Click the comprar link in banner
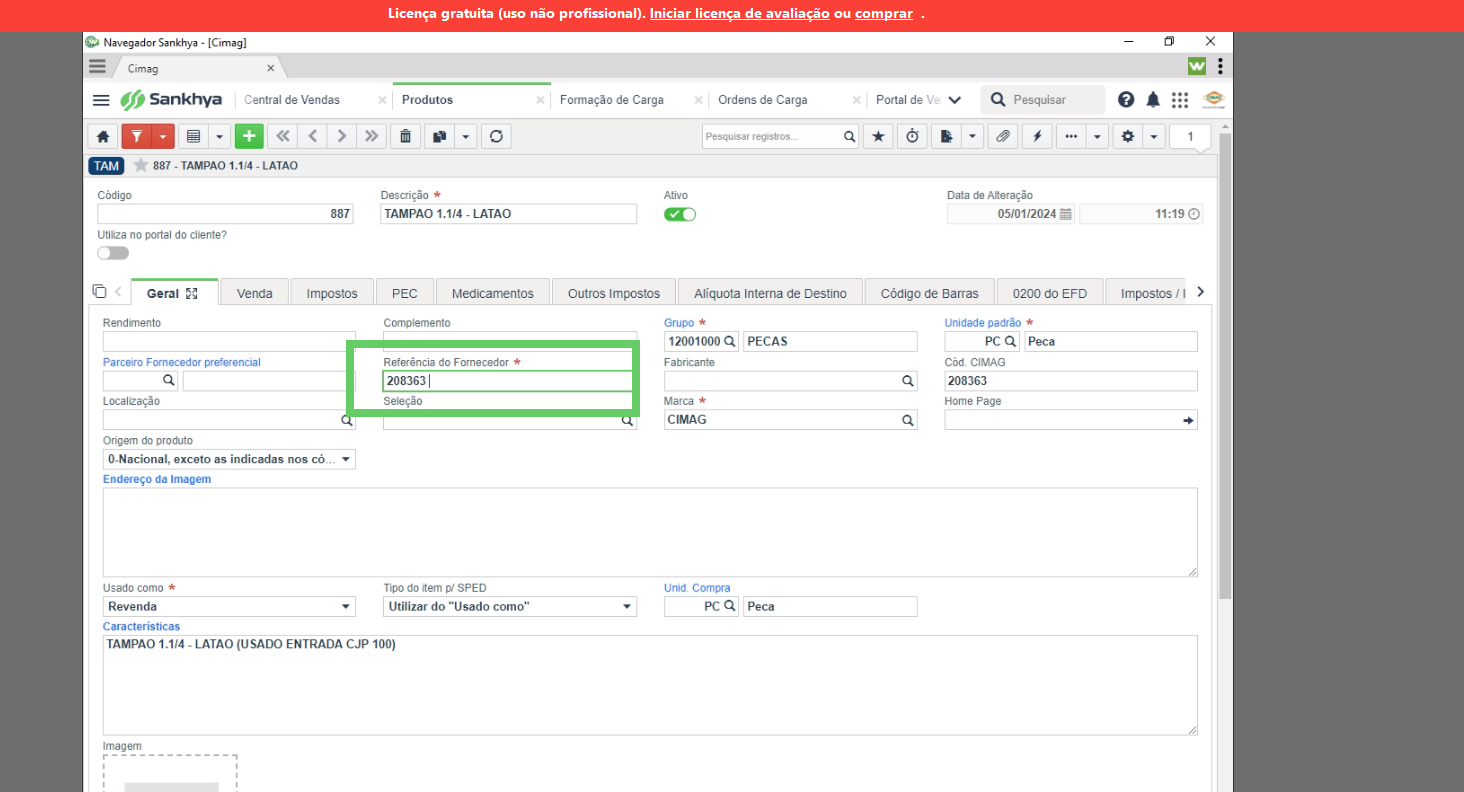This screenshot has height=792, width=1464. pyautogui.click(x=884, y=14)
